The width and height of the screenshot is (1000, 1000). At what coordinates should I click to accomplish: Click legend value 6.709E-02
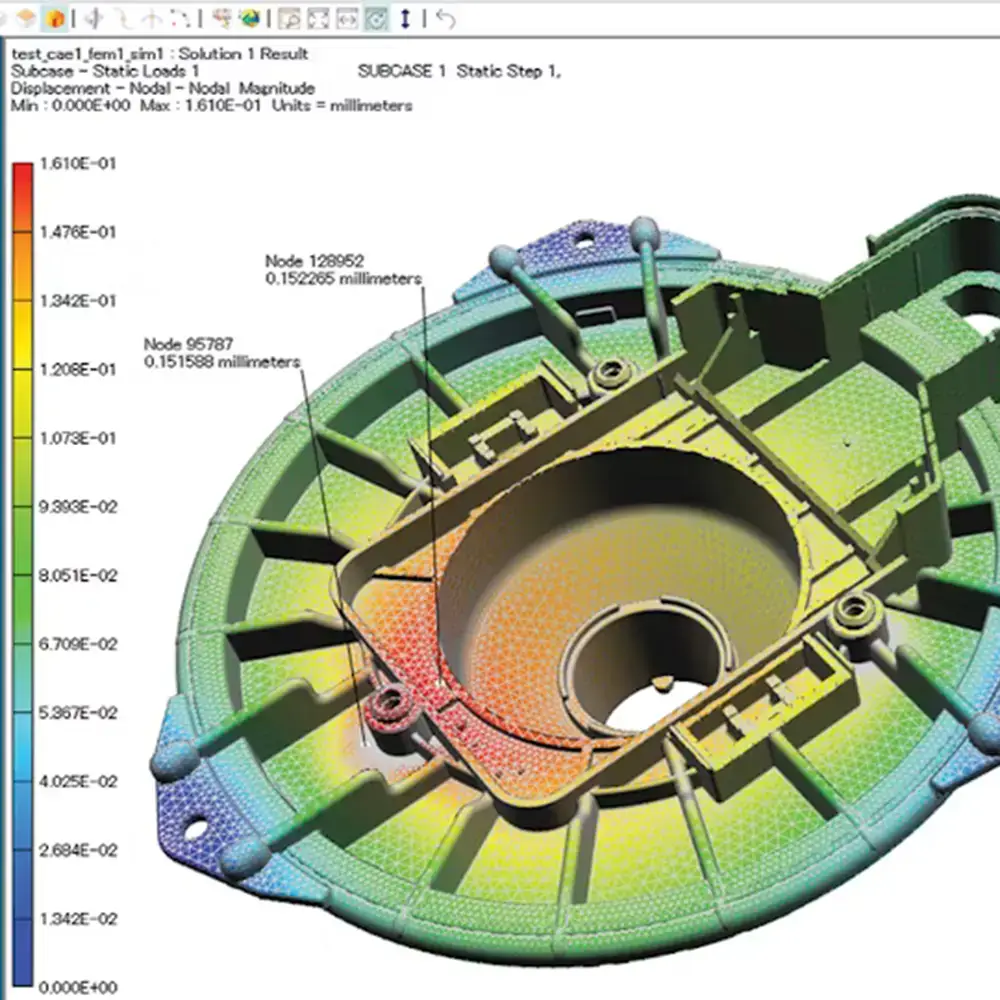[x=78, y=644]
